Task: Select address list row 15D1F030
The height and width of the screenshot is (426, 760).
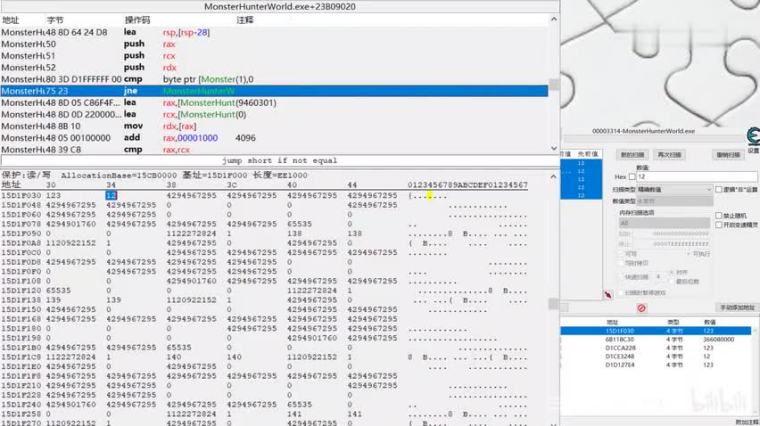Action: [656, 331]
